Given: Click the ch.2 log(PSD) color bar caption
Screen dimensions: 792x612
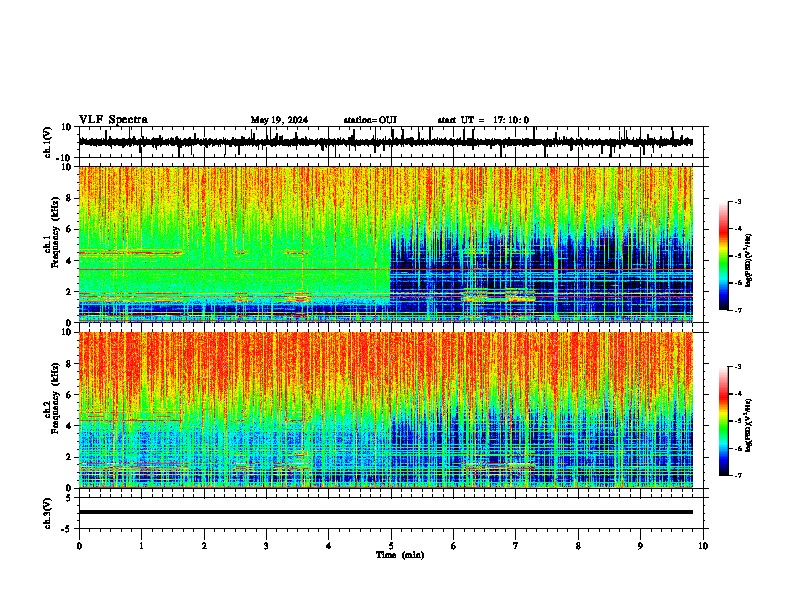Looking at the screenshot, I should click(x=750, y=426).
